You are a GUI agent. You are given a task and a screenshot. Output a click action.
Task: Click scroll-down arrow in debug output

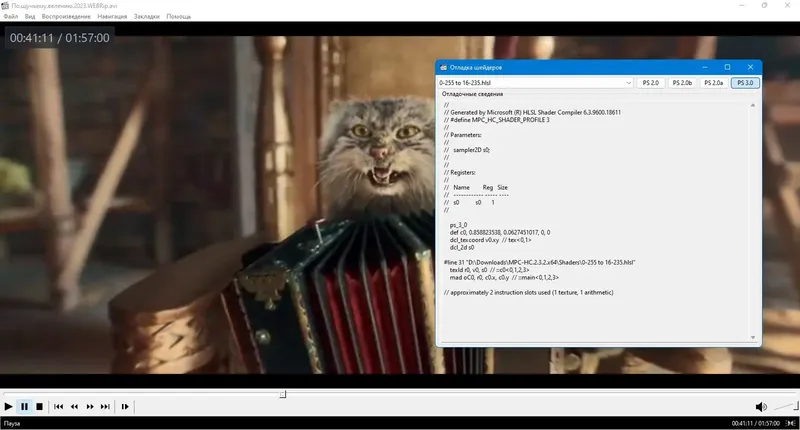(x=753, y=337)
